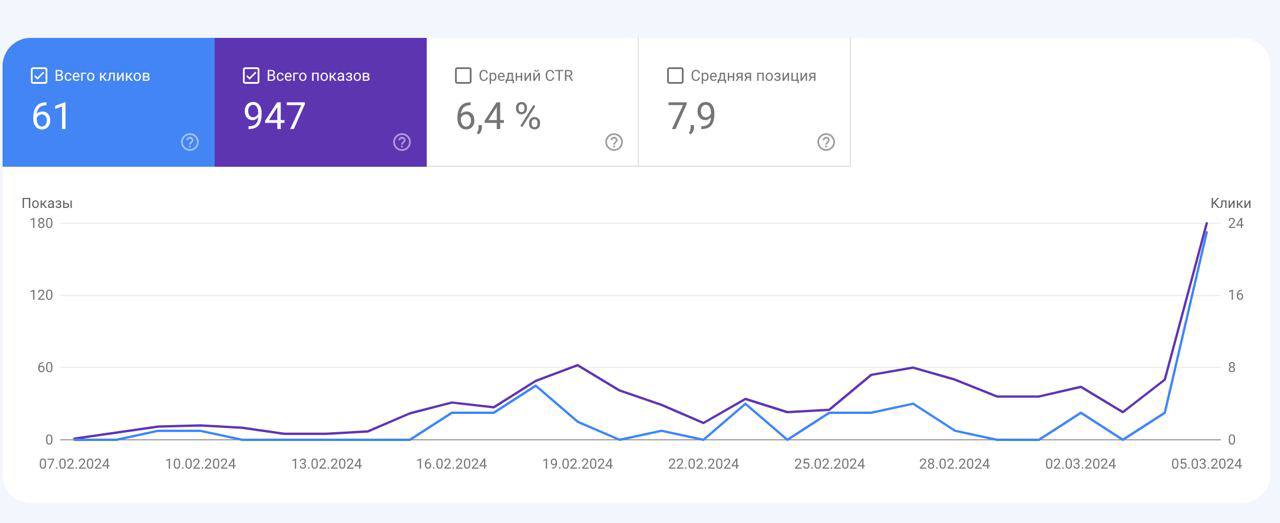Select the blue 61 clicks metric card
Screen dimensions: 1280x523
[108, 102]
